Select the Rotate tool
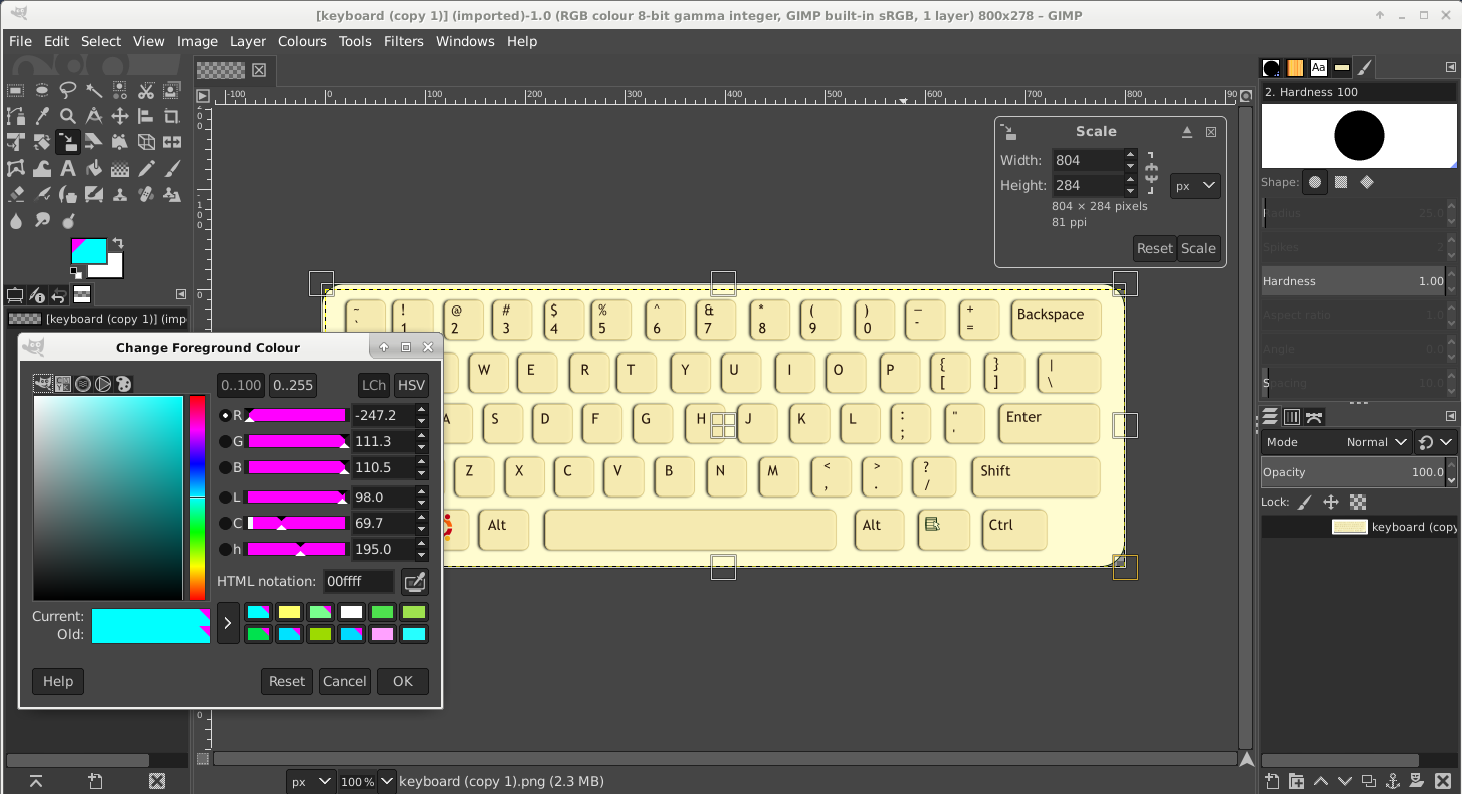Viewport: 1462px width, 794px height. [41, 143]
